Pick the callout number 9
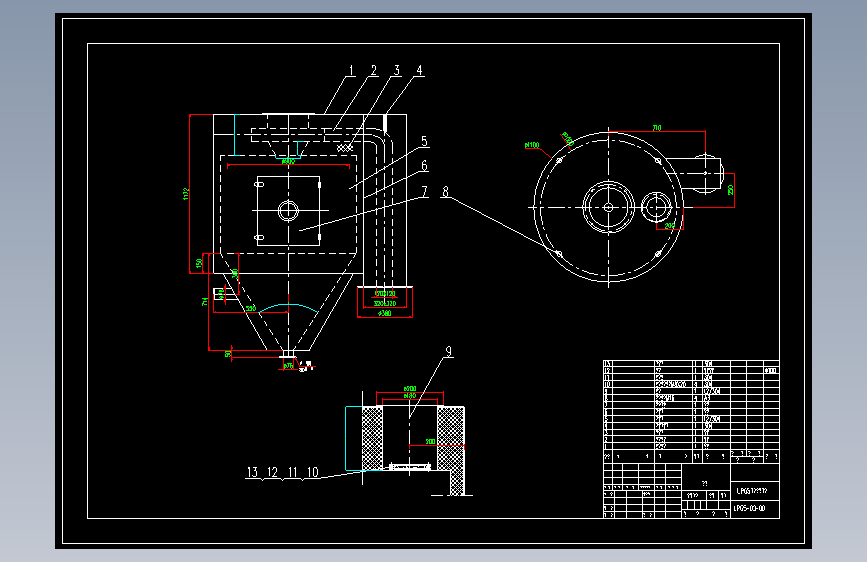 pos(448,351)
